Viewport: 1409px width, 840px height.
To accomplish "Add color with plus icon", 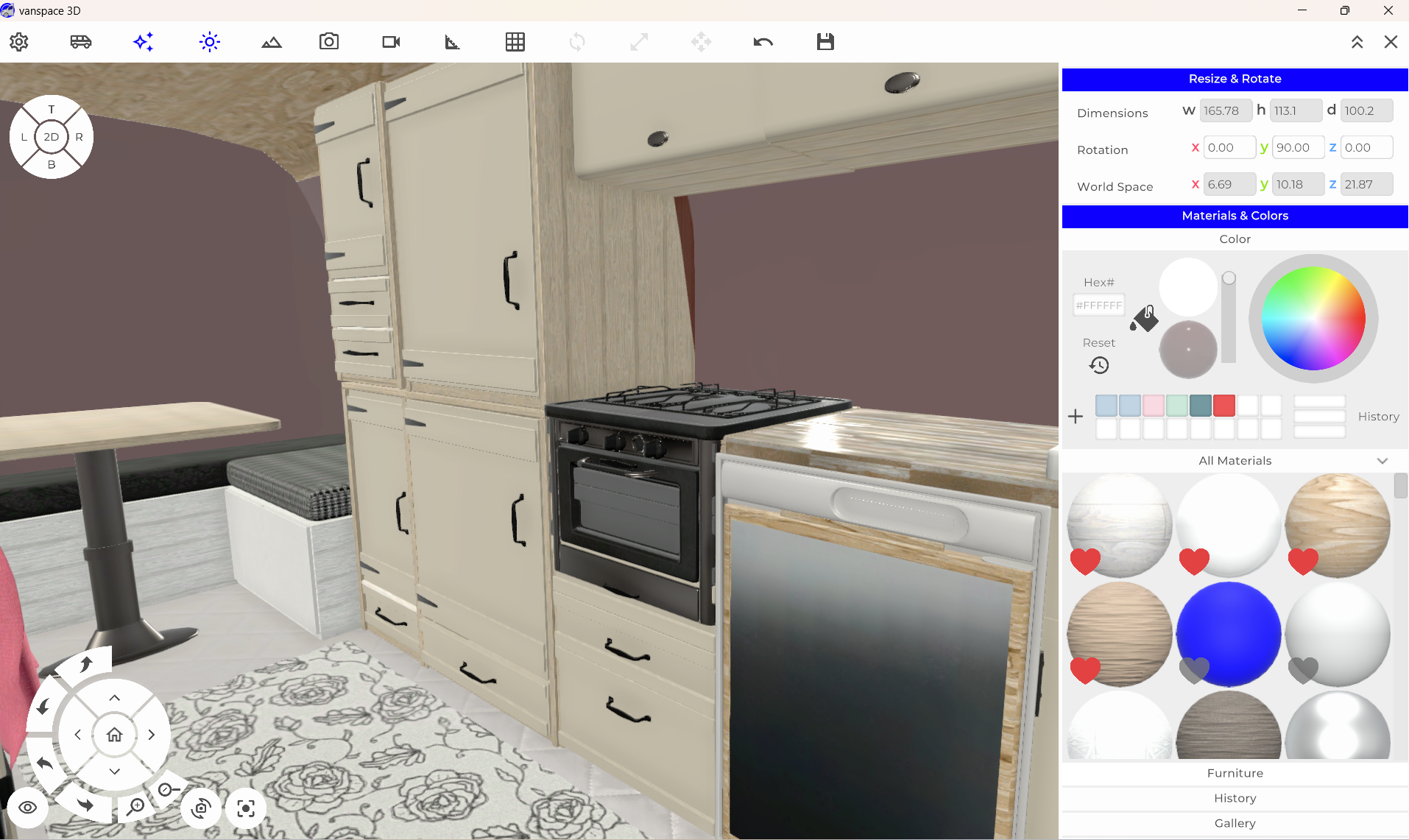I will tap(1076, 417).
